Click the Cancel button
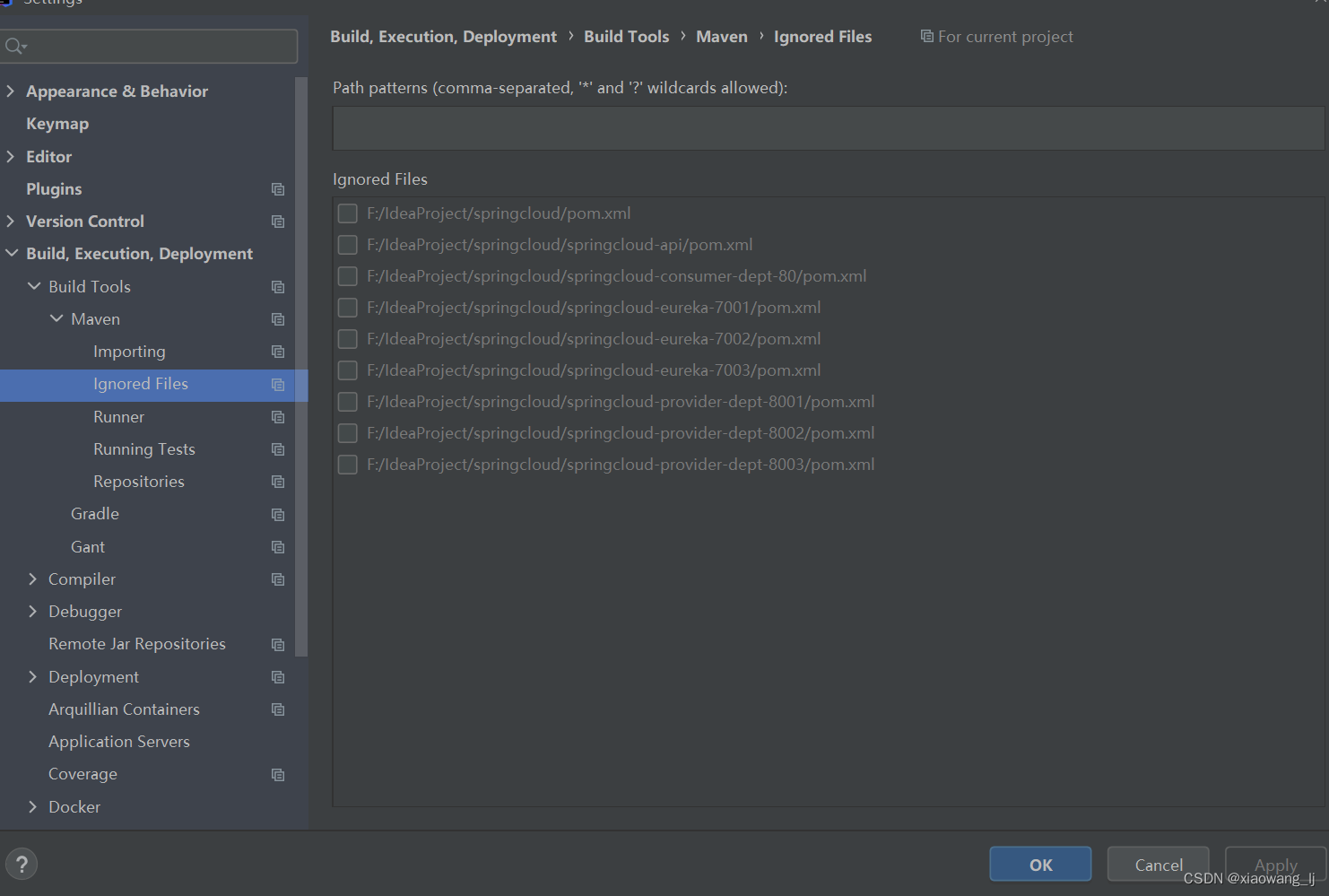The image size is (1329, 896). click(x=1158, y=865)
